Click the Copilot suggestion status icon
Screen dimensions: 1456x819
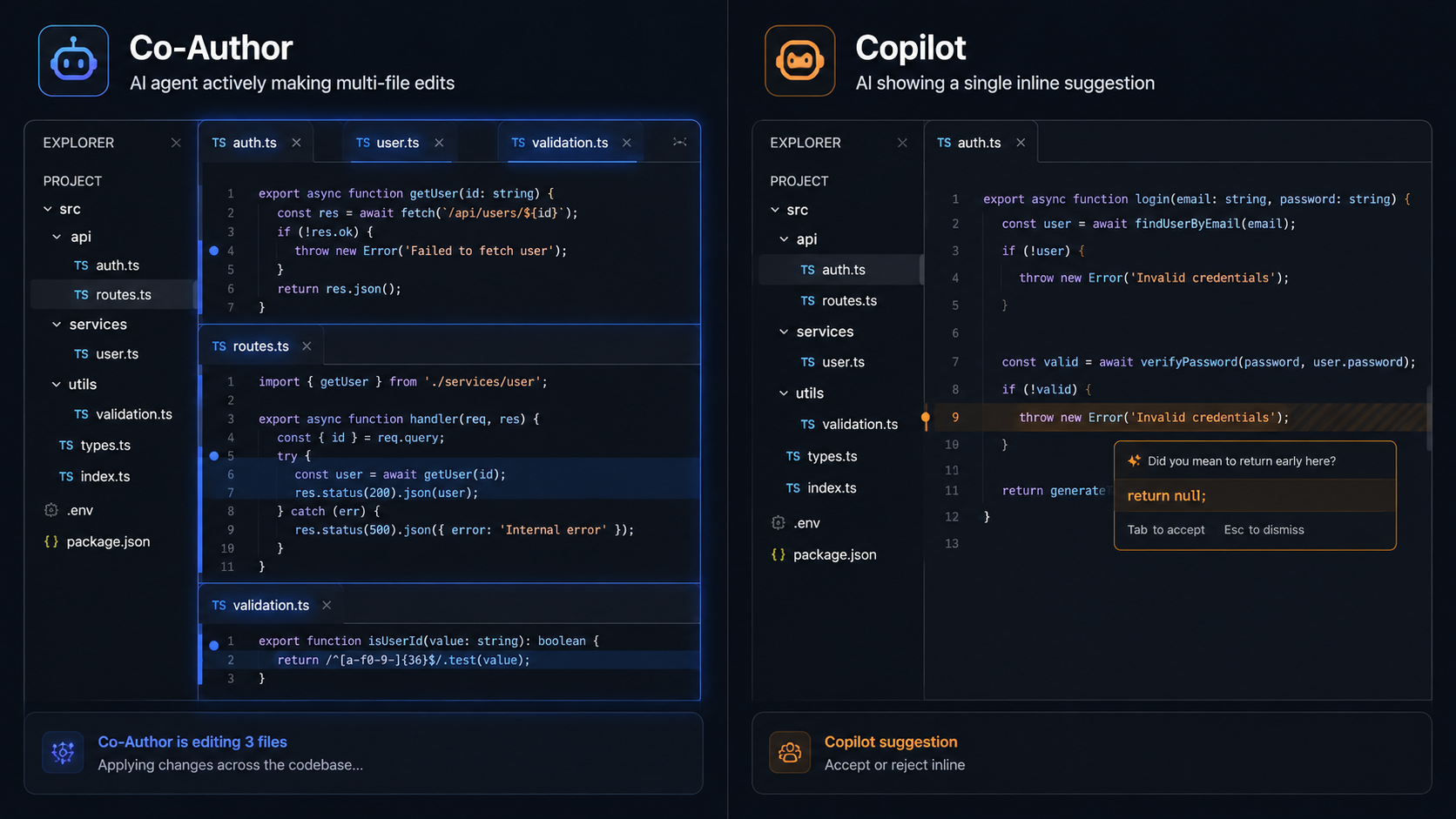[790, 753]
